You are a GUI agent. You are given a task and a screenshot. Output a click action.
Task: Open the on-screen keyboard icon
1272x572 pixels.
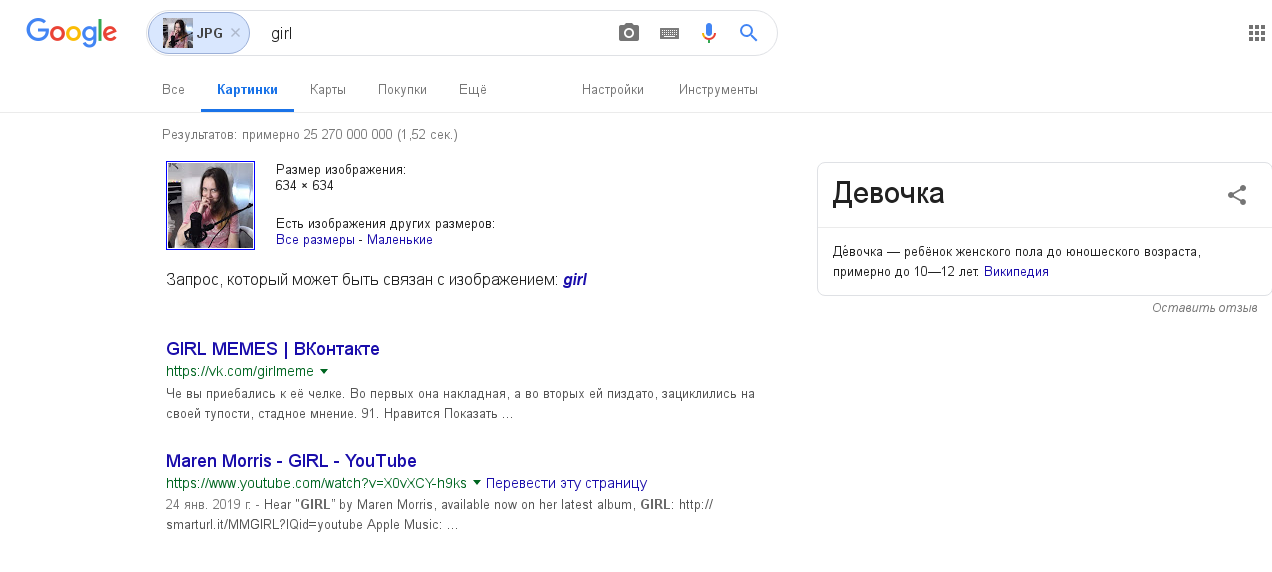(x=669, y=33)
